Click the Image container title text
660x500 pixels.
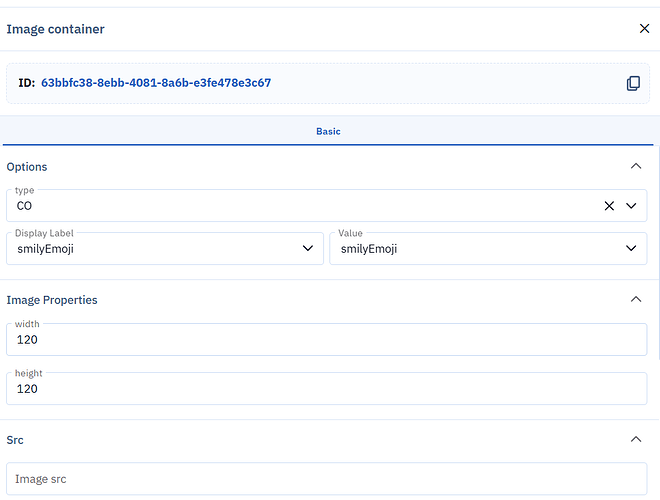pyautogui.click(x=55, y=29)
